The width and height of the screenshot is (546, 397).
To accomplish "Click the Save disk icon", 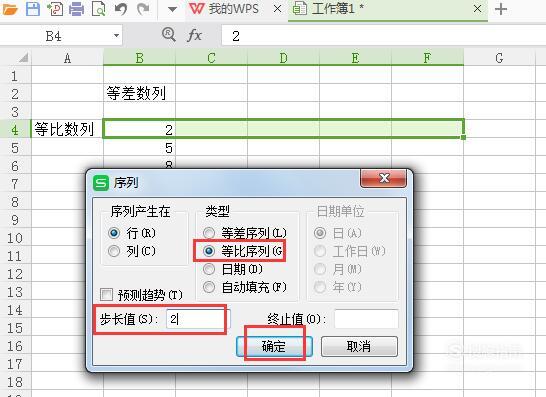I will pos(33,8).
